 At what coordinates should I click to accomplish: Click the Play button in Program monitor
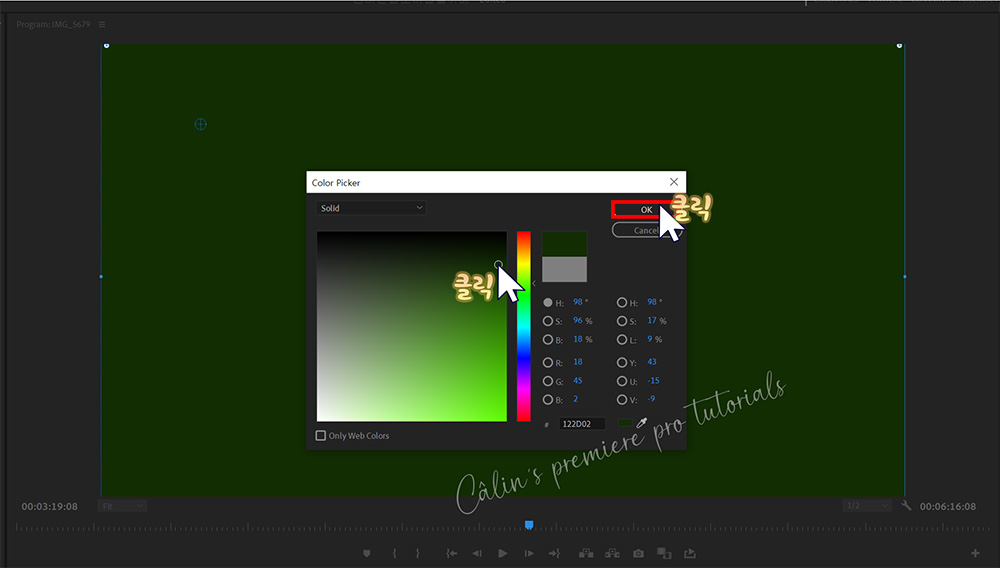[x=503, y=553]
